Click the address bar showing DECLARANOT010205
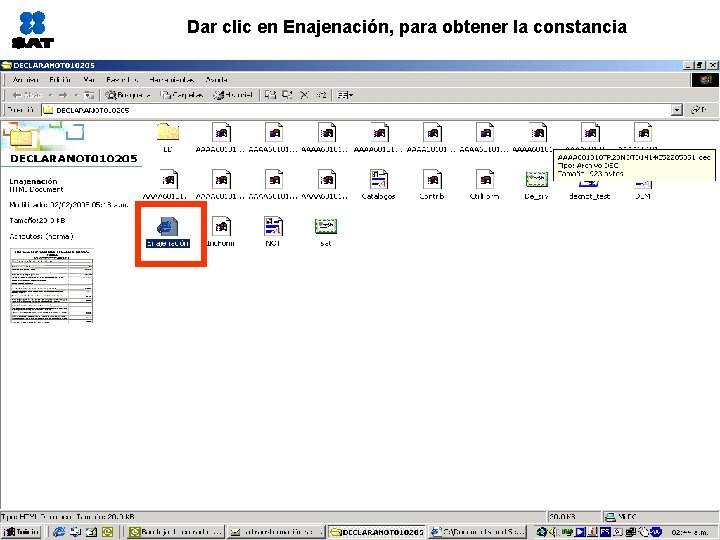Viewport: 720px width, 540px height. click(356, 110)
